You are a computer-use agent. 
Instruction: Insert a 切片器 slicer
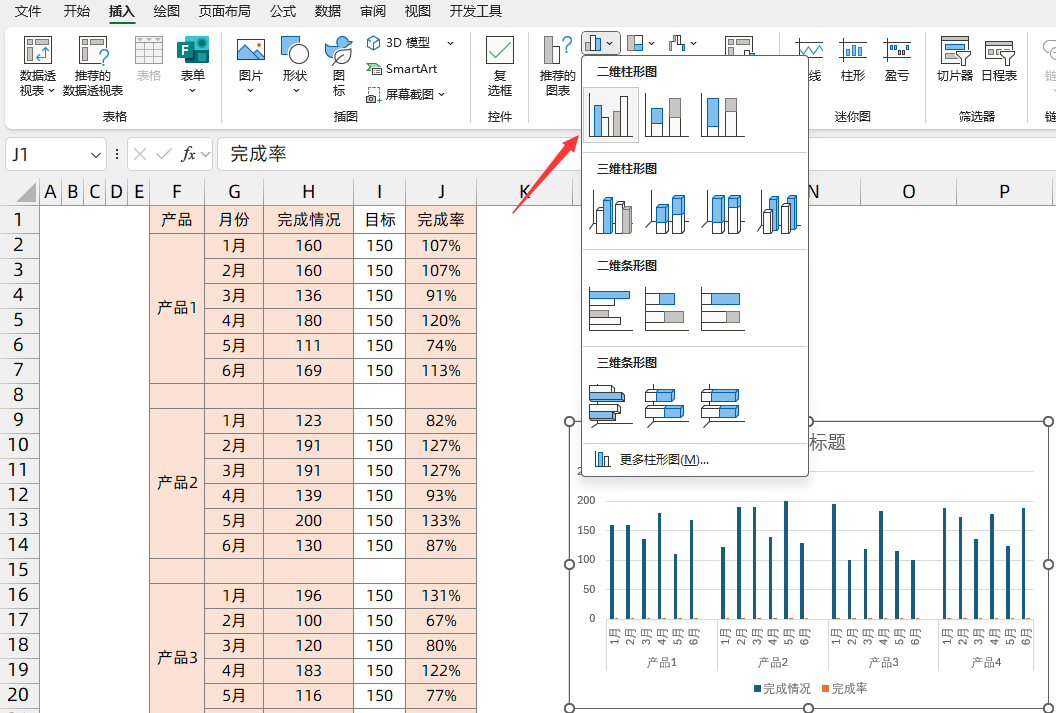pos(955,61)
